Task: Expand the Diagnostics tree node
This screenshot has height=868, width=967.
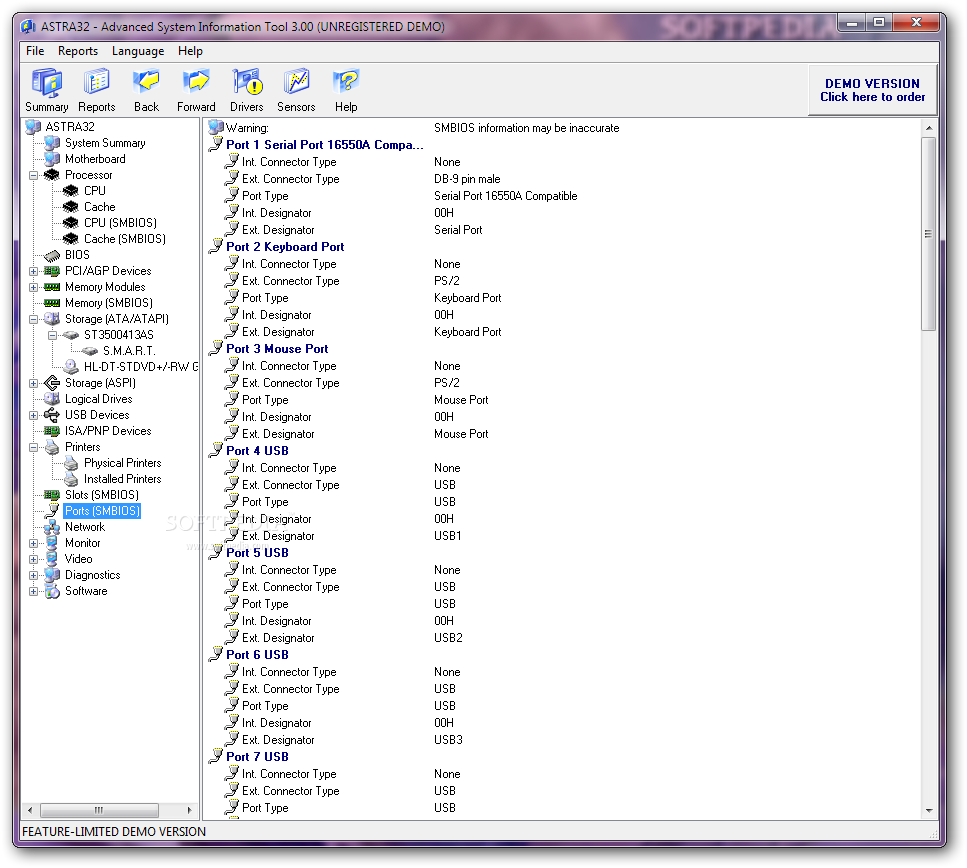Action: [33, 575]
